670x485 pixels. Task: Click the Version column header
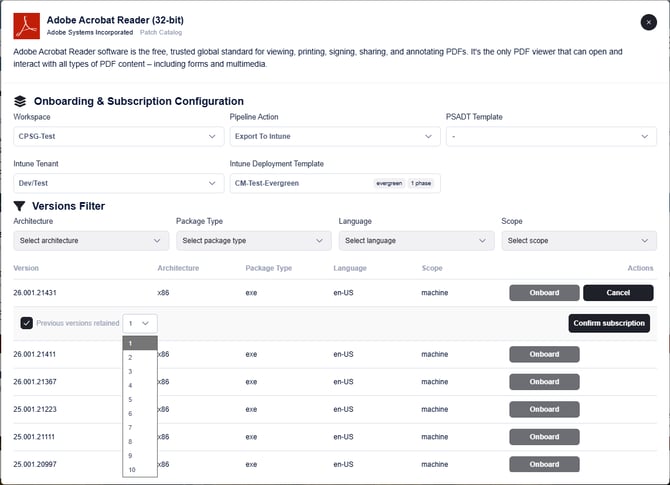point(26,268)
